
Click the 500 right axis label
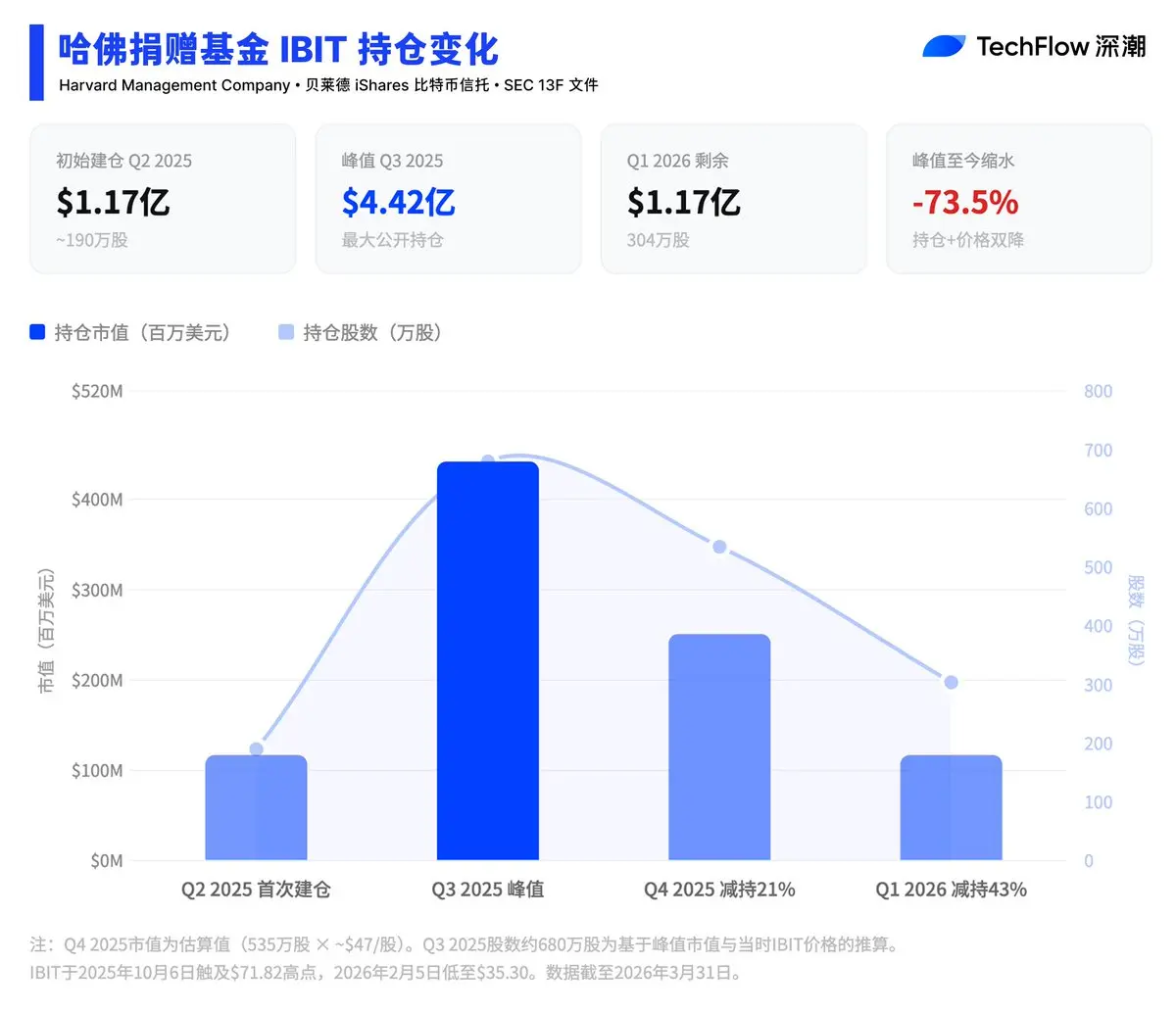(x=1098, y=568)
